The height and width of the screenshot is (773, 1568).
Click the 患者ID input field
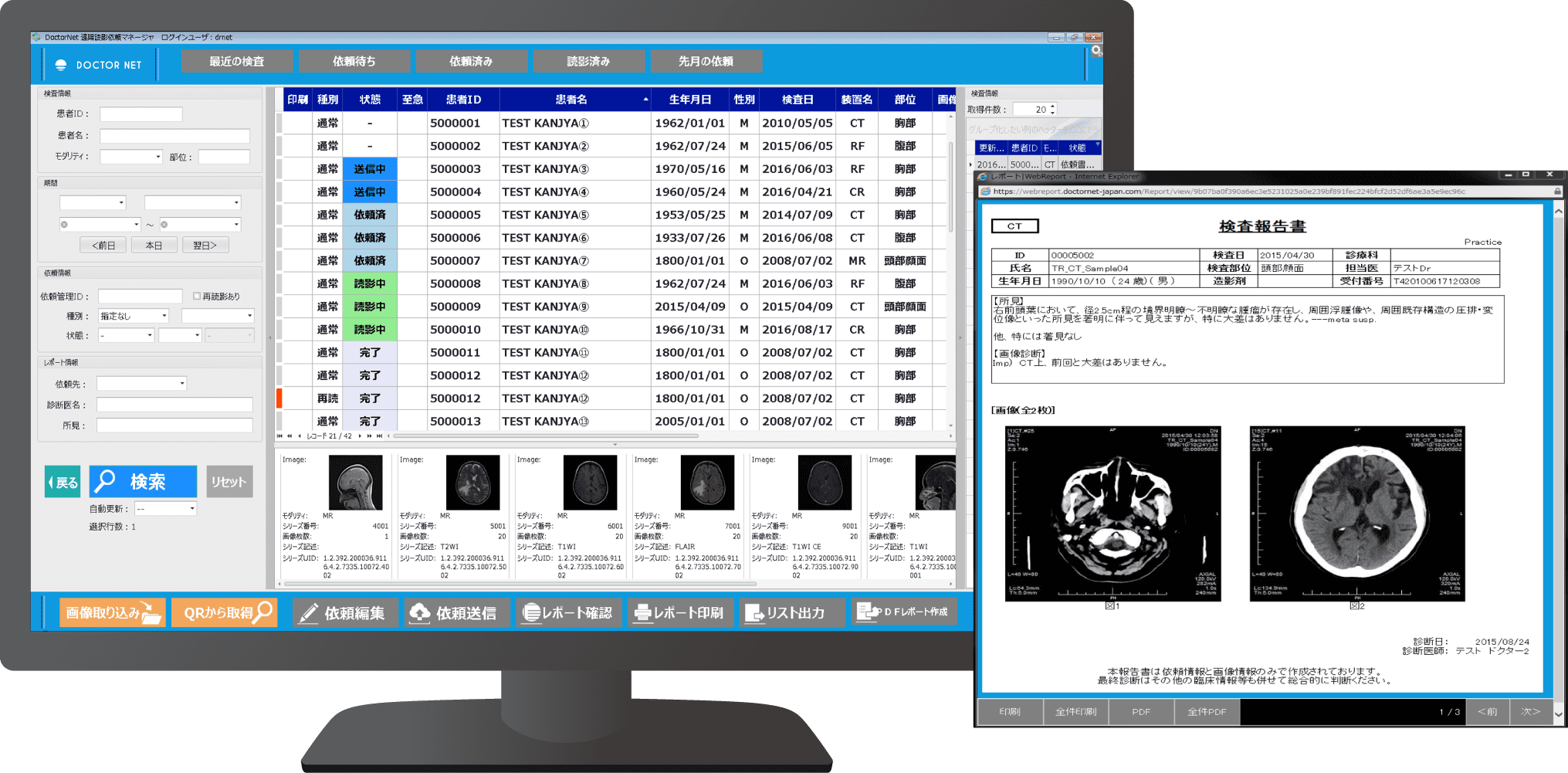pos(141,114)
